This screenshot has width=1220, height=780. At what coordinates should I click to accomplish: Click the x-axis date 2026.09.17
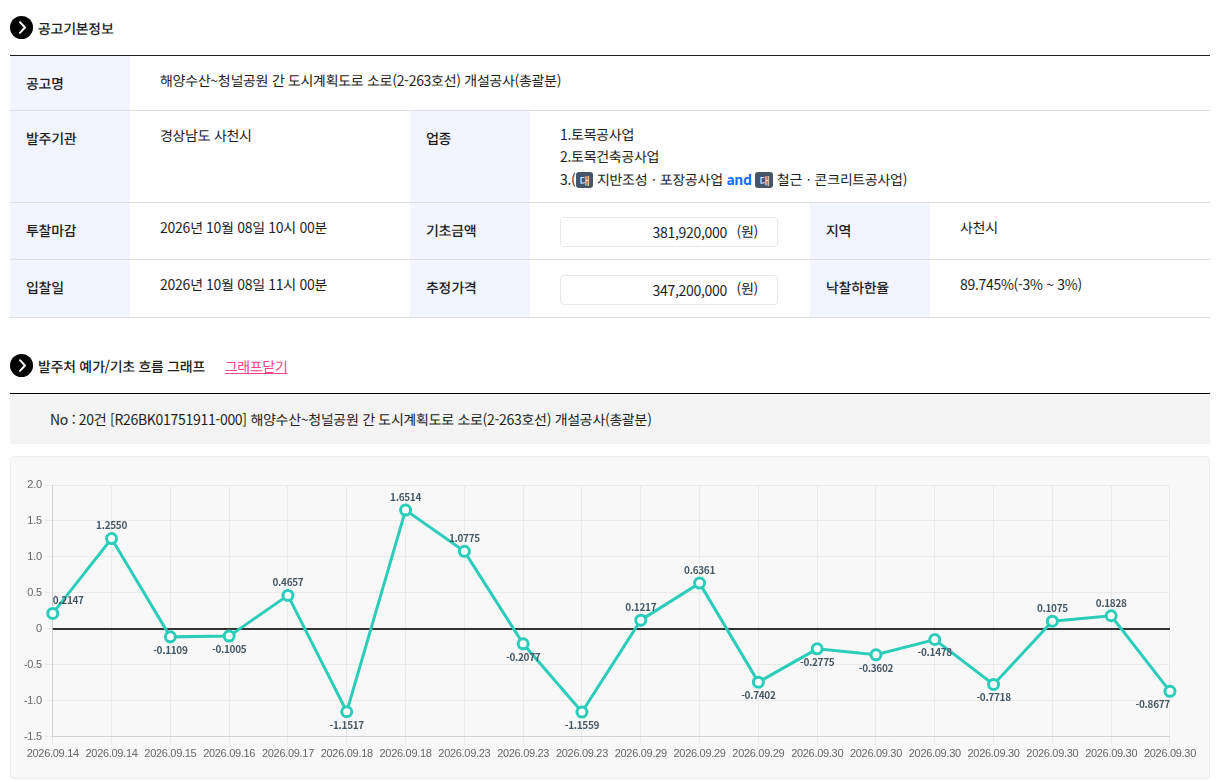288,753
